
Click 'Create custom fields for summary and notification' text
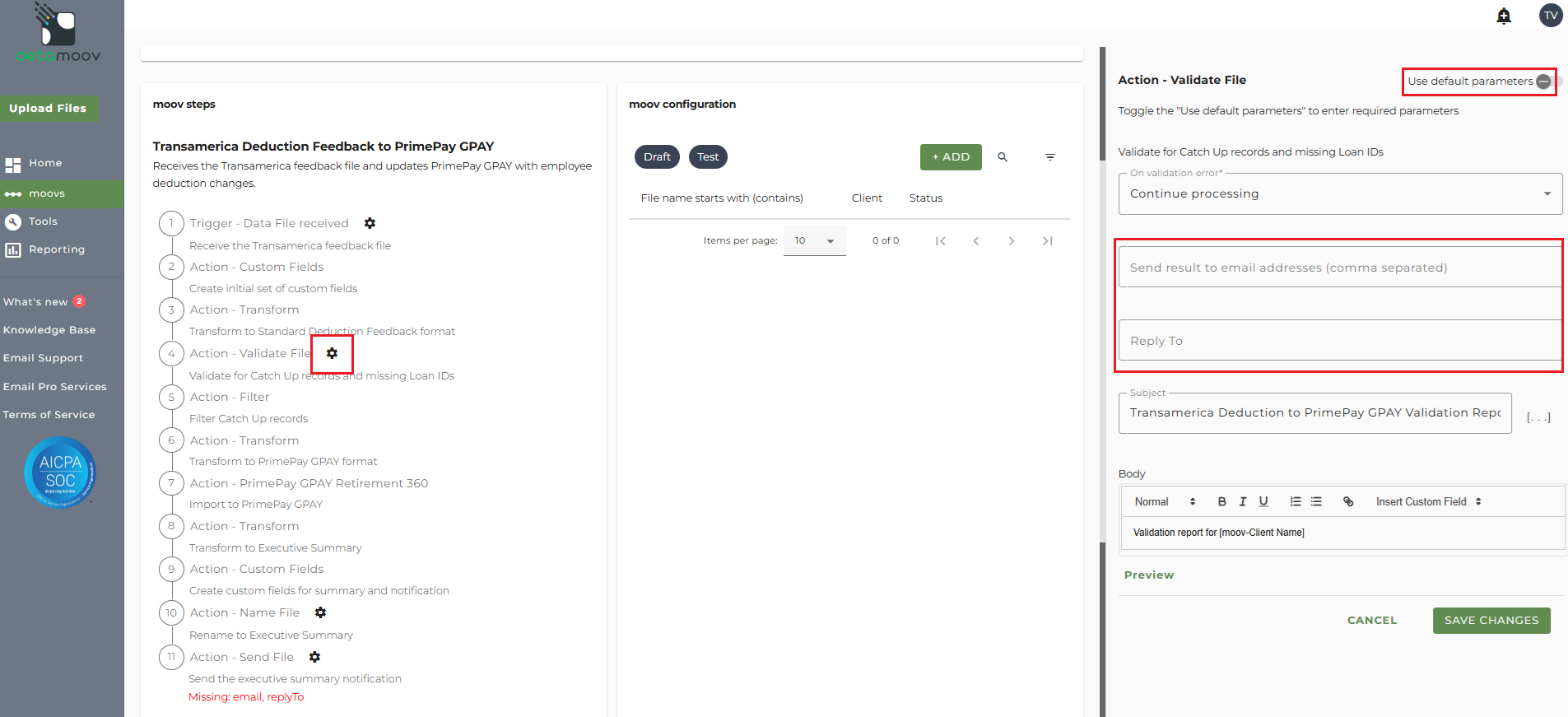tap(319, 591)
